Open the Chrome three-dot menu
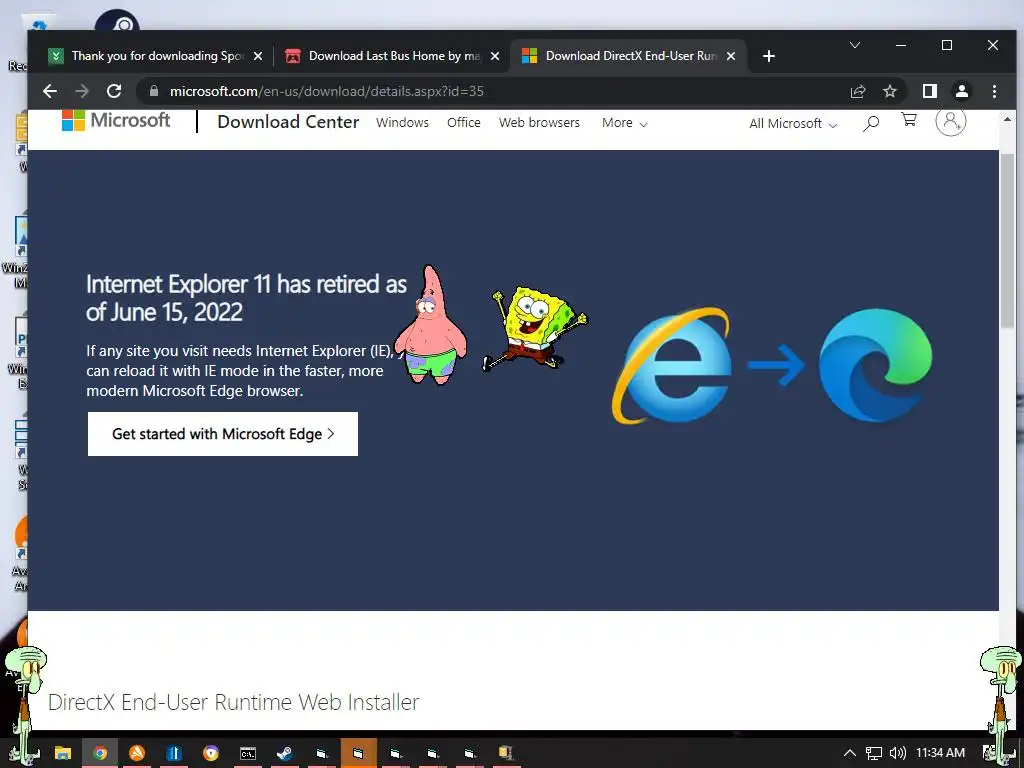Screen dimensions: 1024x768 coord(994,91)
